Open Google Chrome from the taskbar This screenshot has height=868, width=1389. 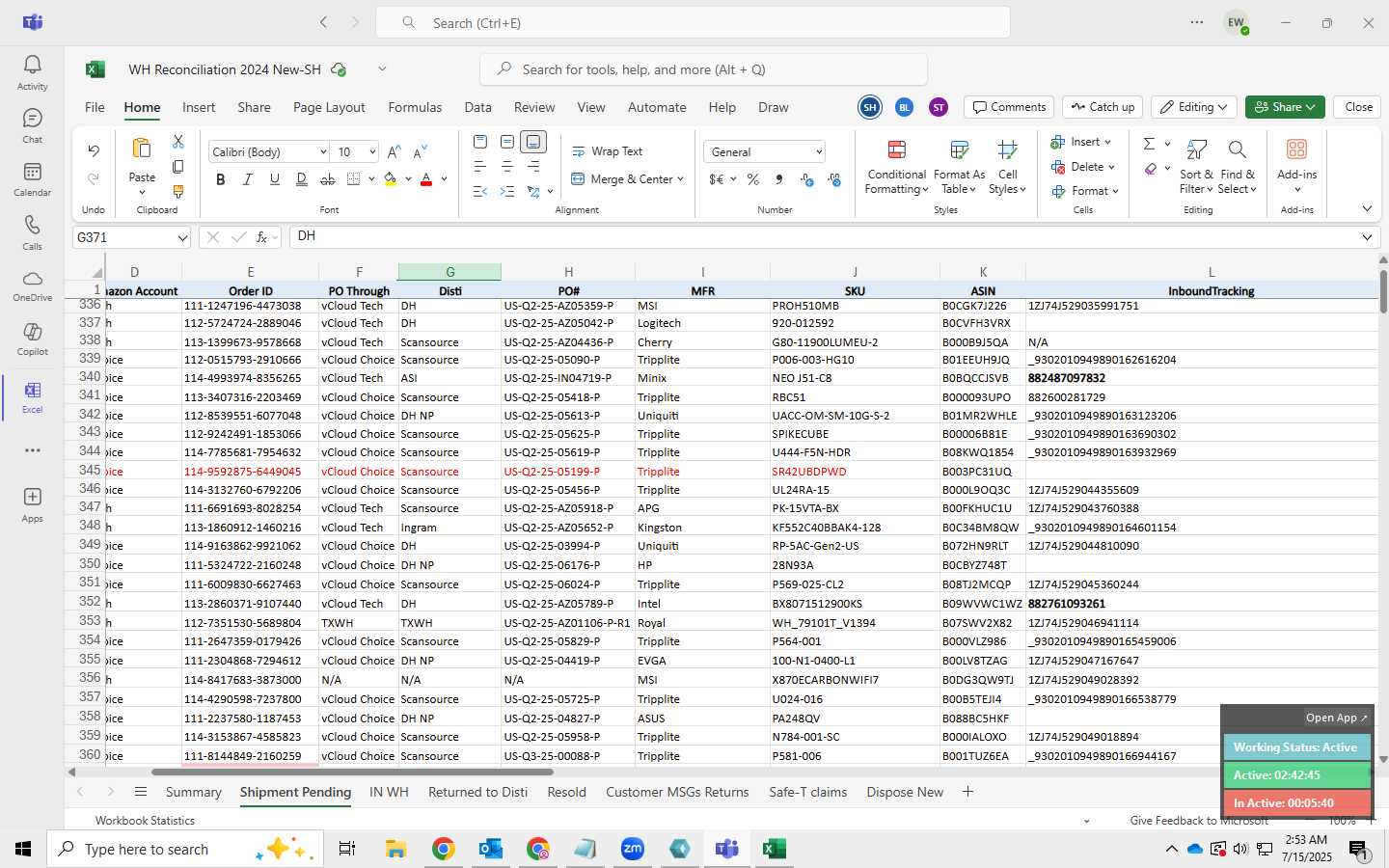[x=443, y=849]
